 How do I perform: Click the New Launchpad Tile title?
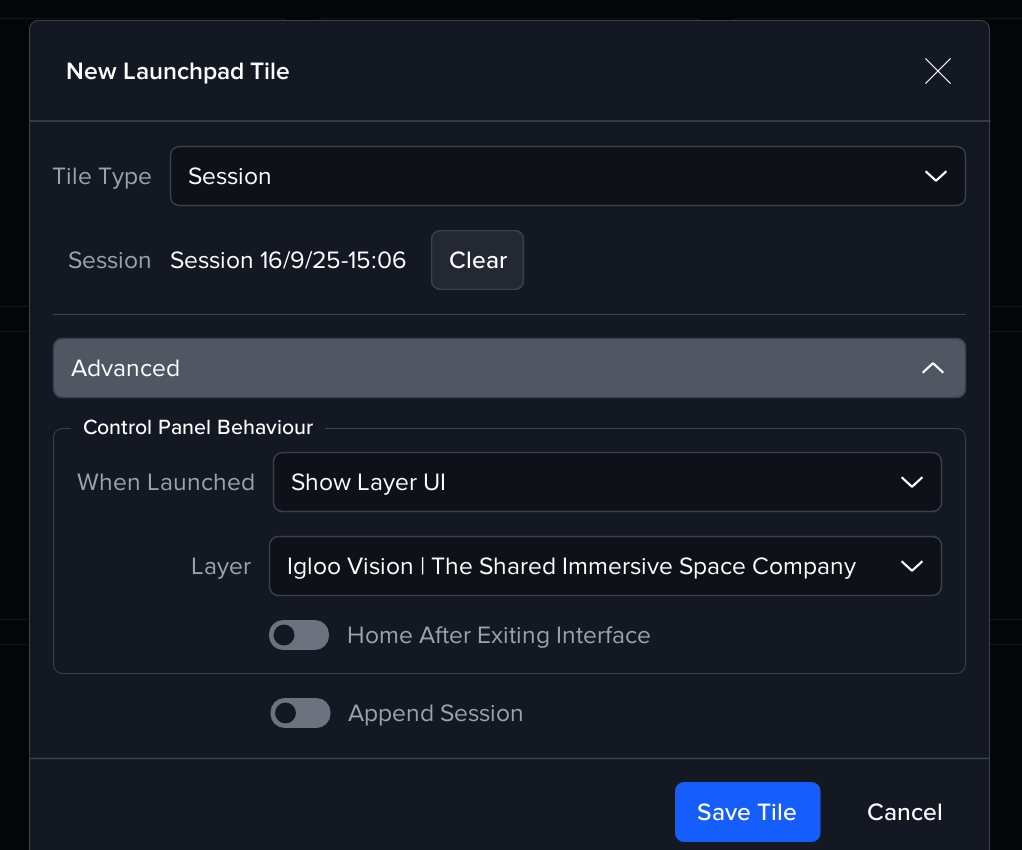(178, 72)
